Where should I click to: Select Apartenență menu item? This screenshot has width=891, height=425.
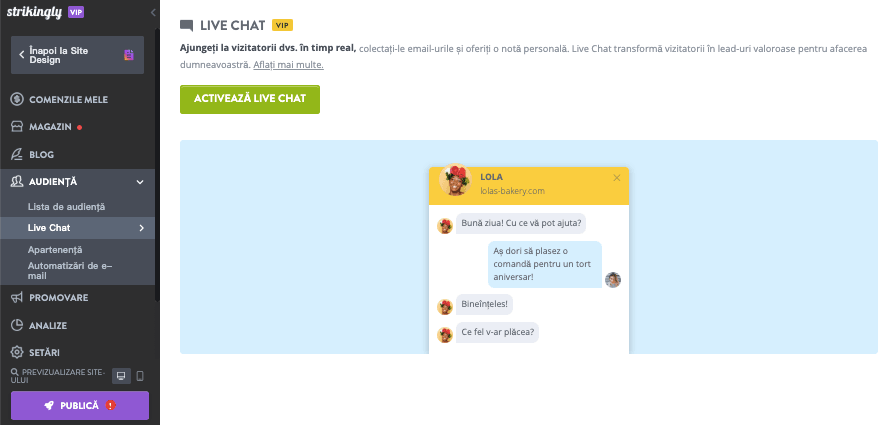click(55, 249)
